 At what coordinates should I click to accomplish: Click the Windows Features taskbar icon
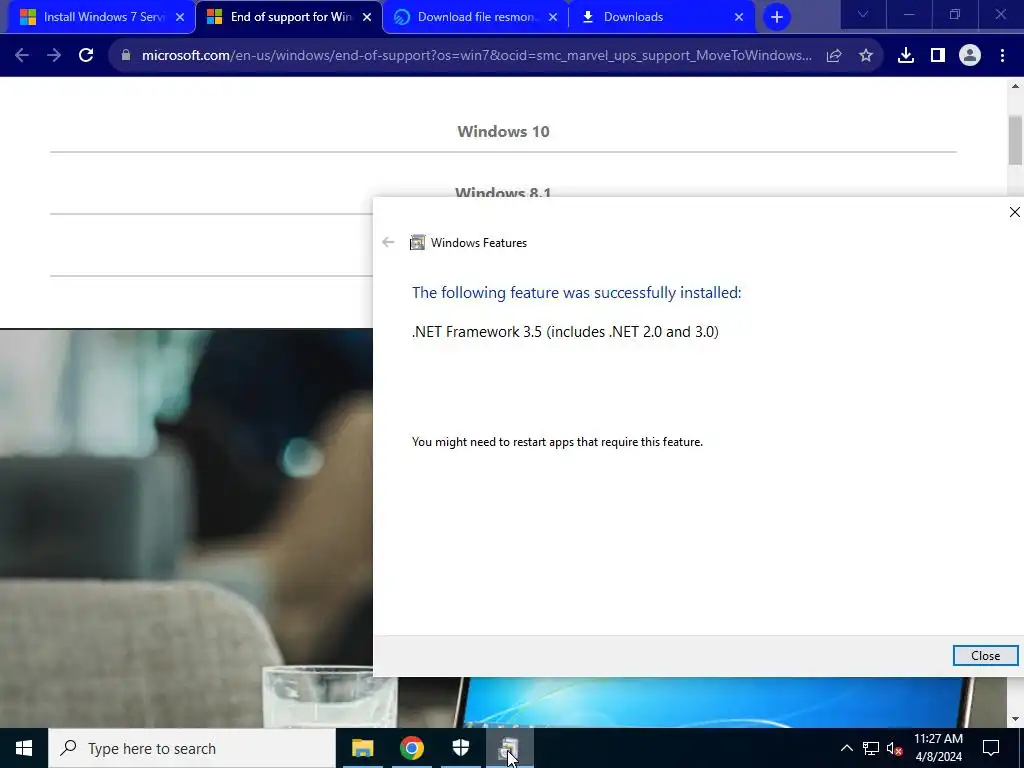pyautogui.click(x=510, y=748)
